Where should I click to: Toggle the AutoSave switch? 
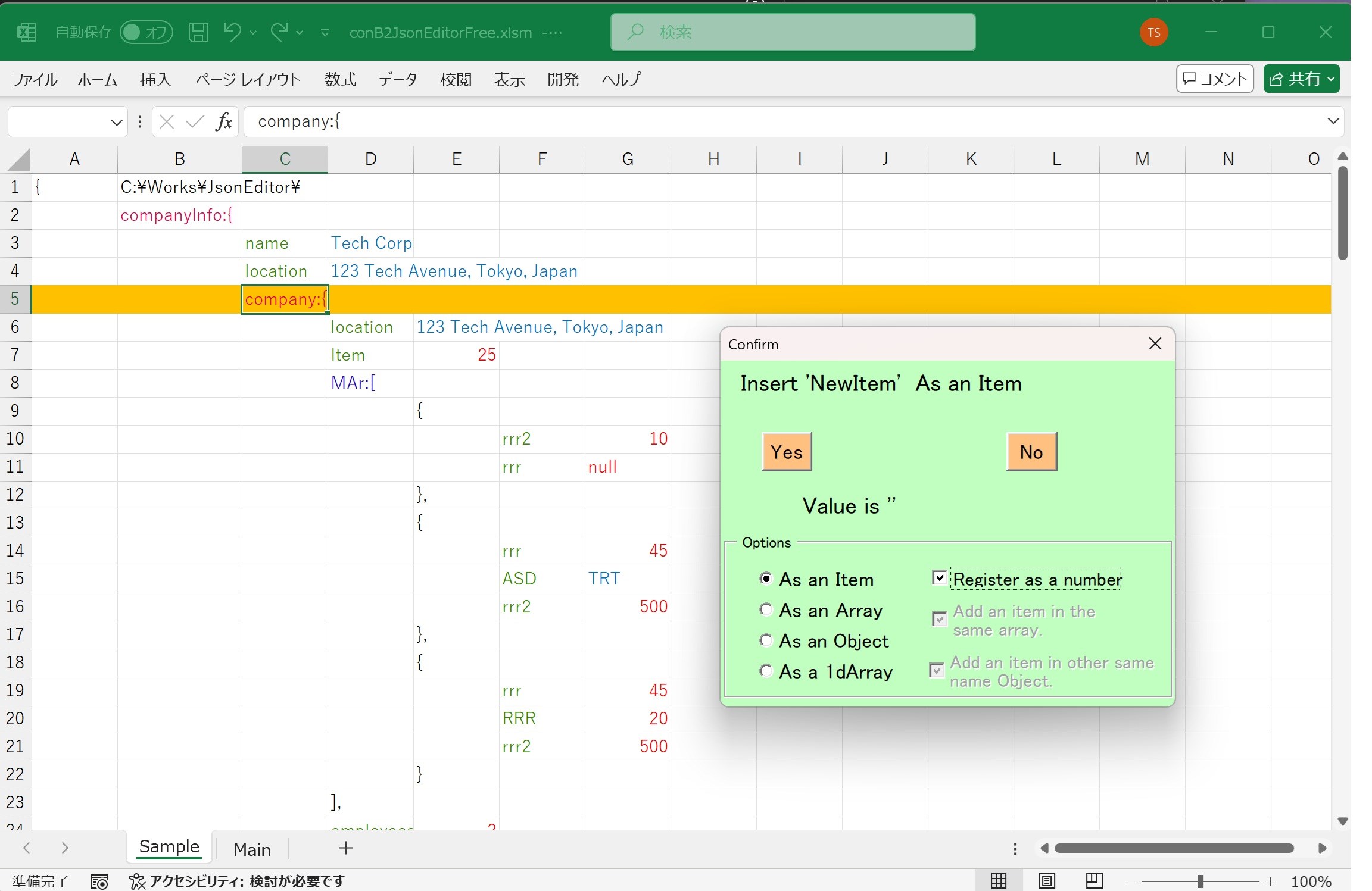coord(146,32)
